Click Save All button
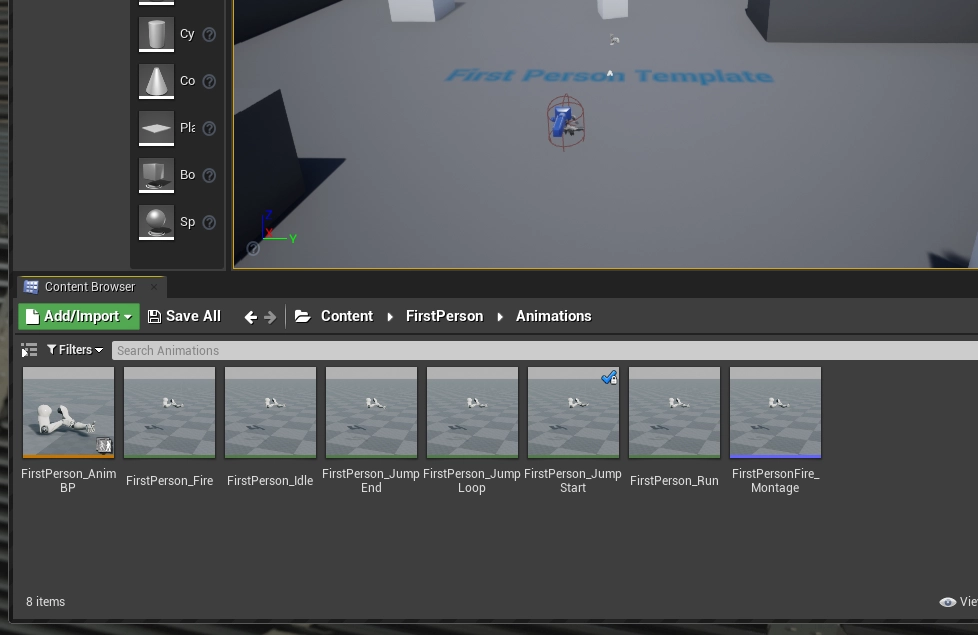This screenshot has height=635, width=978. coord(185,316)
